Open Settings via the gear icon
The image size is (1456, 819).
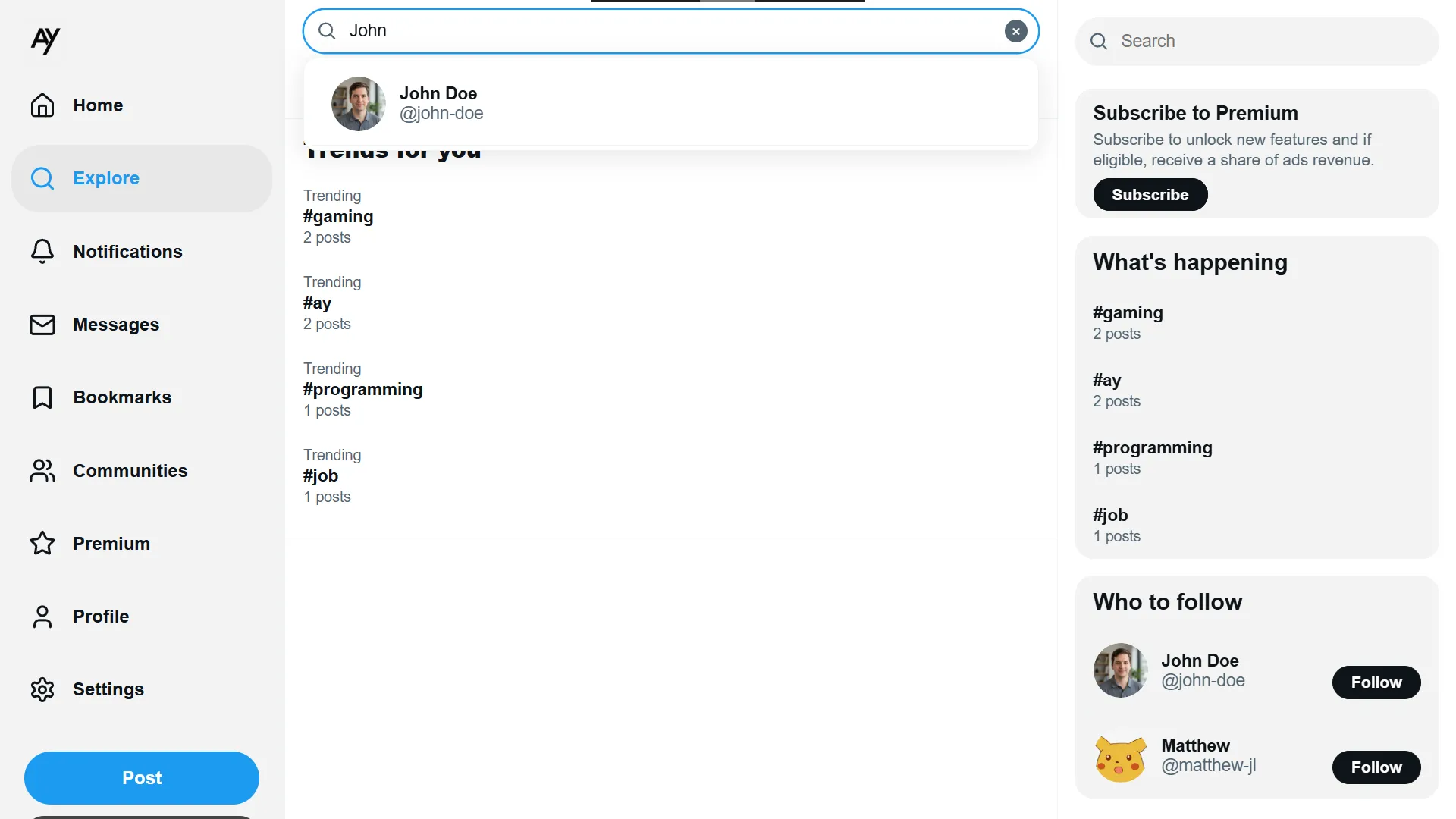[42, 689]
